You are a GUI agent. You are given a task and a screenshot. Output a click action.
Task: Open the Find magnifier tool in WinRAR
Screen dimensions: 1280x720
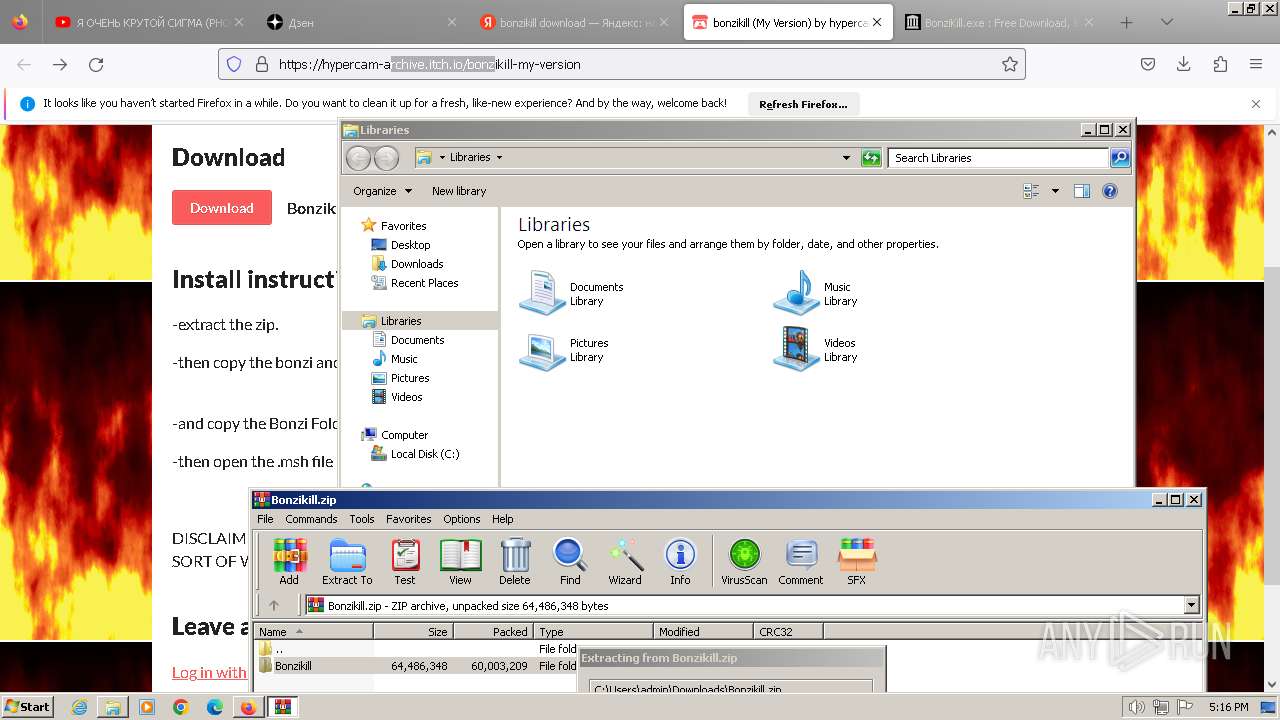570,561
